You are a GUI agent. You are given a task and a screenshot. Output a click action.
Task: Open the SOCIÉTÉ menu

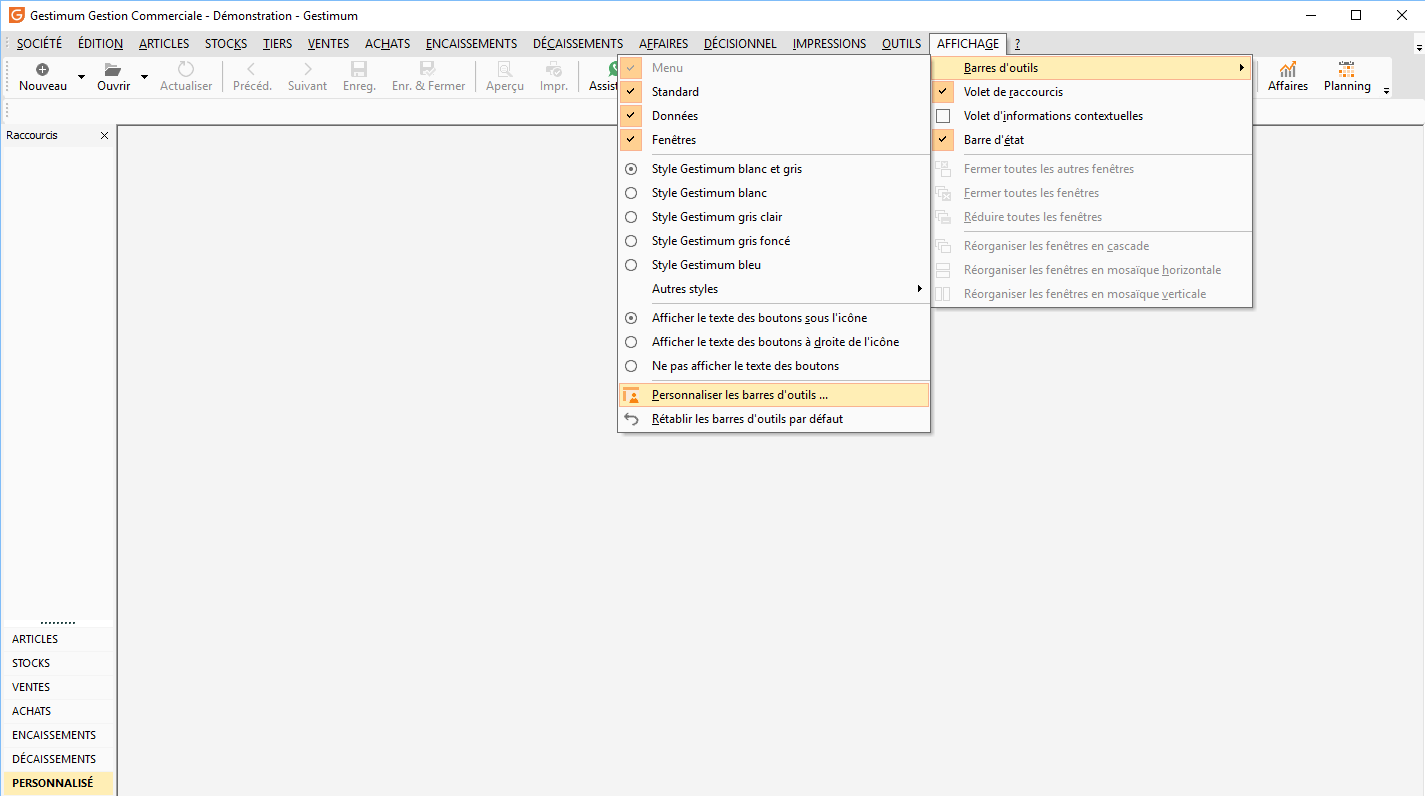tap(39, 44)
